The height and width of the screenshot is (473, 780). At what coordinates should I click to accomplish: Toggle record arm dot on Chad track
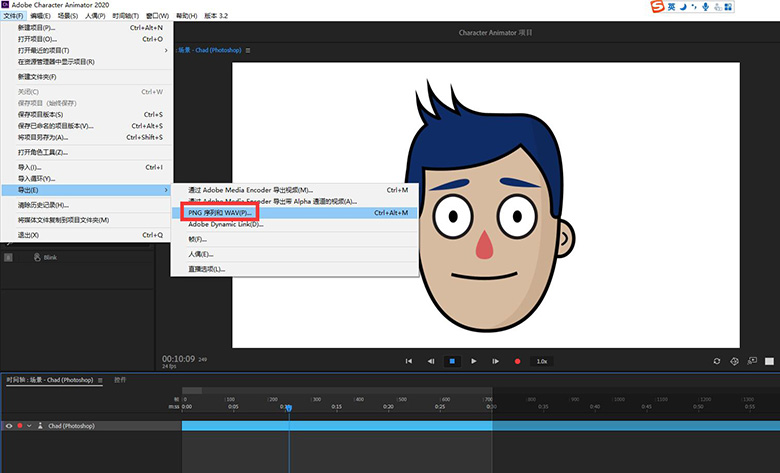20,426
